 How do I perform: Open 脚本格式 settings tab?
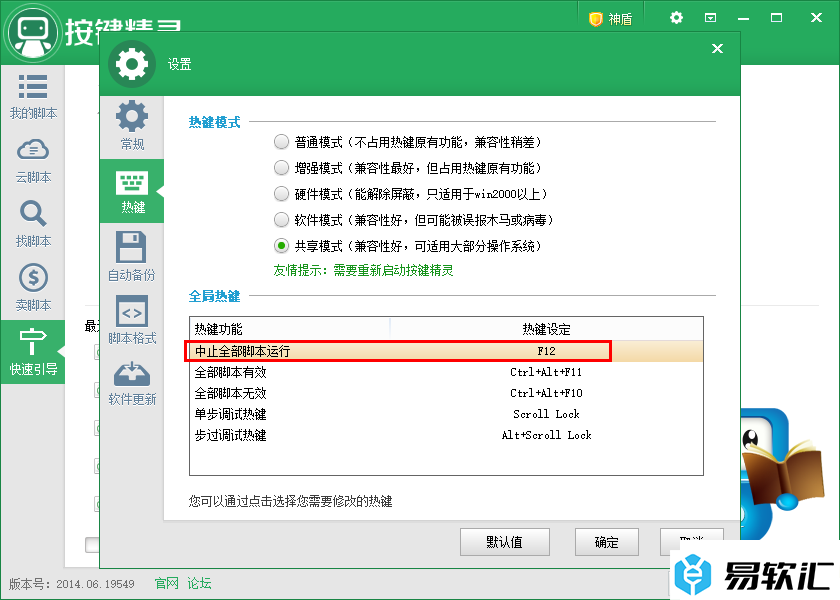(x=132, y=320)
